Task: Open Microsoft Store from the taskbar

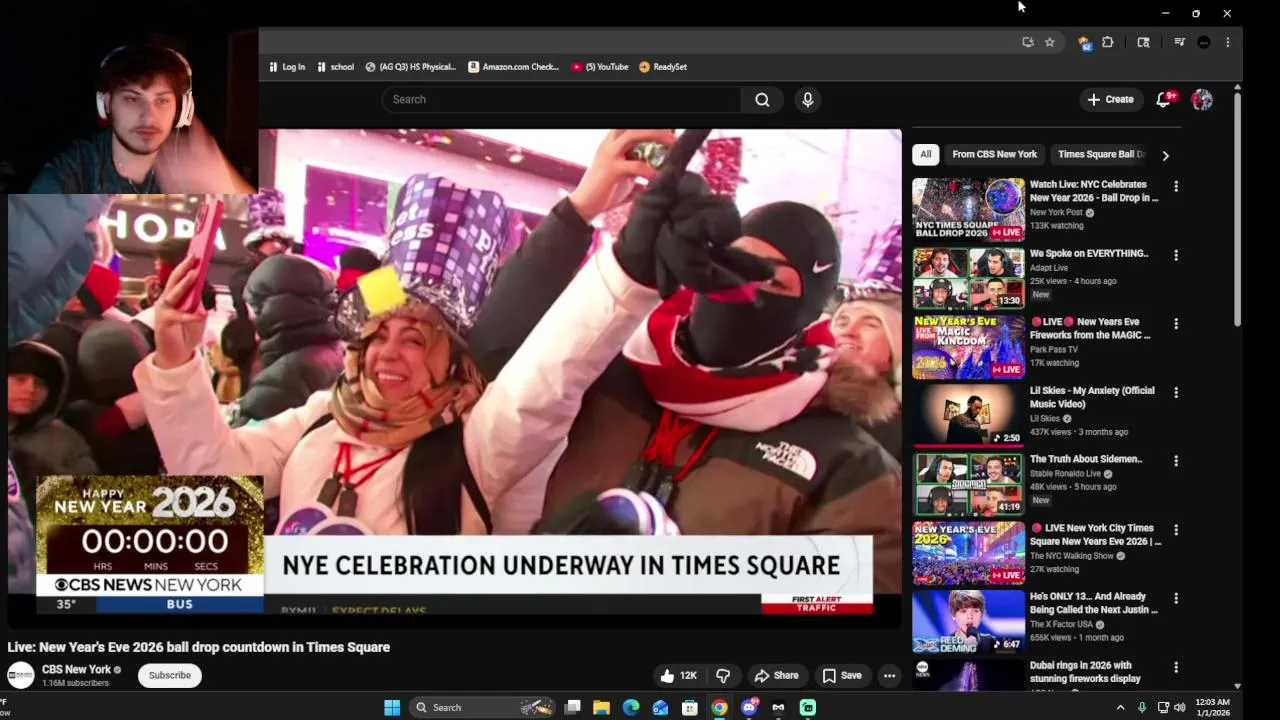Action: pyautogui.click(x=690, y=708)
